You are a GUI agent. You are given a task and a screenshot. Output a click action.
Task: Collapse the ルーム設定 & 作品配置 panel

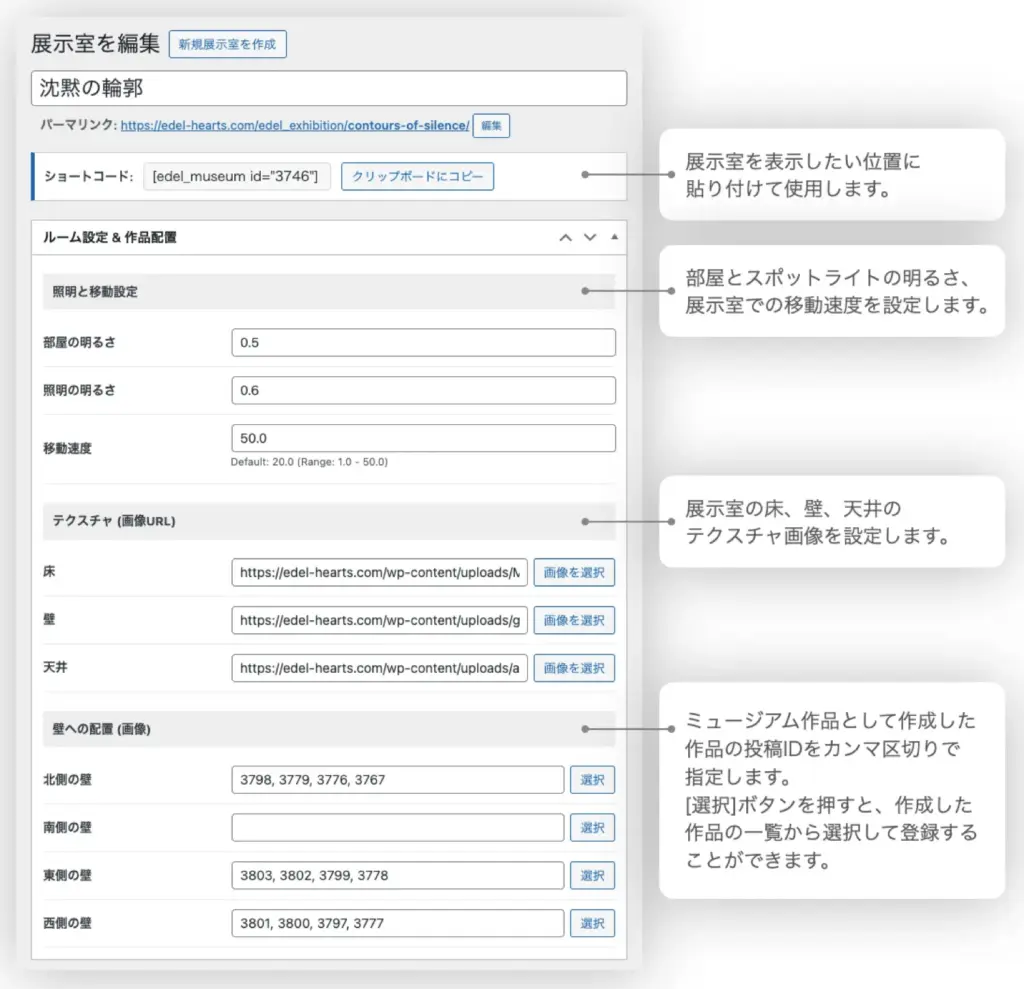[x=614, y=238]
